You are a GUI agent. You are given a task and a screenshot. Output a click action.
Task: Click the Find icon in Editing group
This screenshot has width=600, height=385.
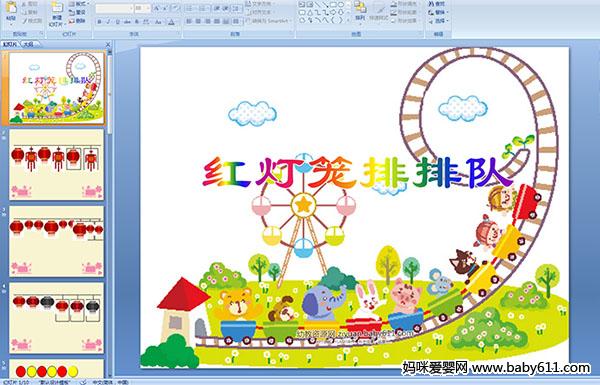438,4
